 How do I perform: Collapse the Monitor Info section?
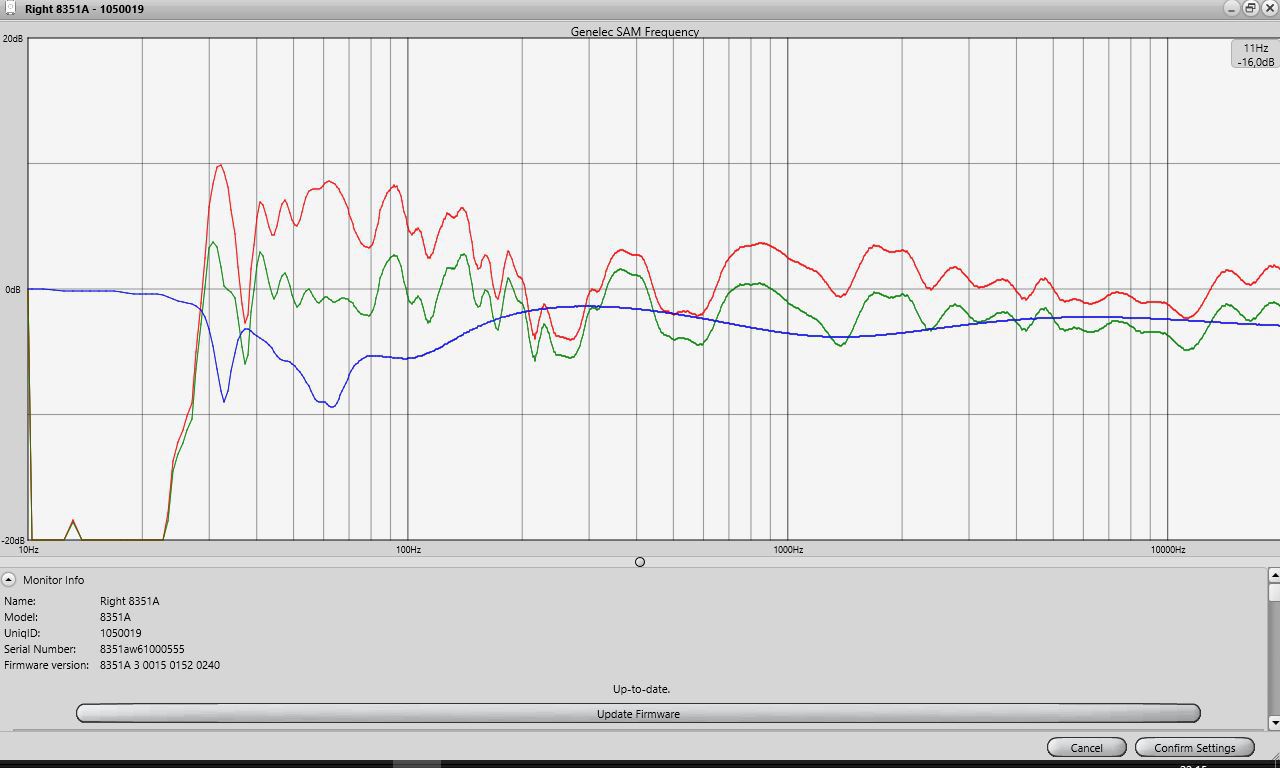coord(9,579)
